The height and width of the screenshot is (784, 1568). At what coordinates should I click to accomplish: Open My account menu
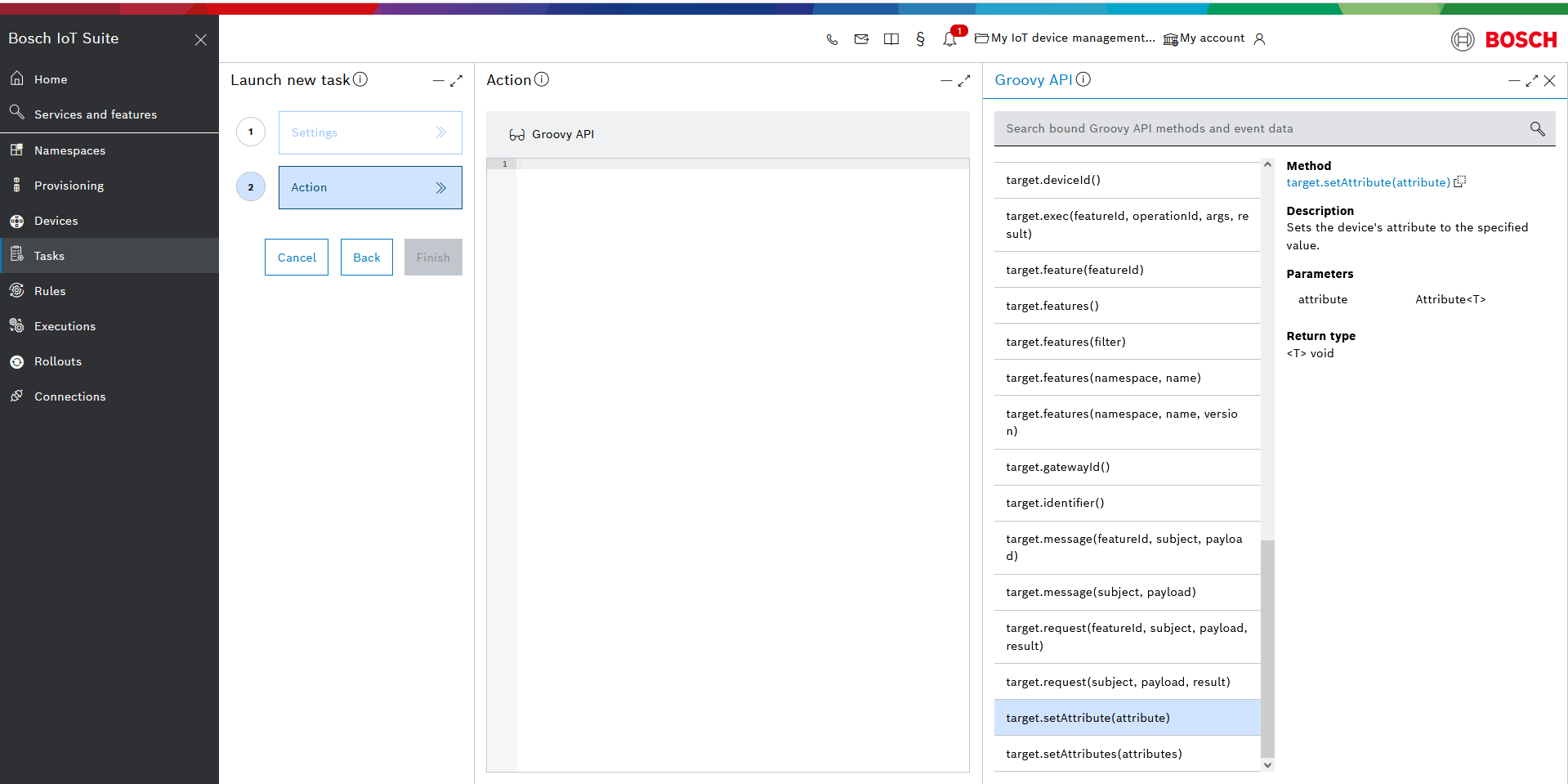[x=1204, y=38]
